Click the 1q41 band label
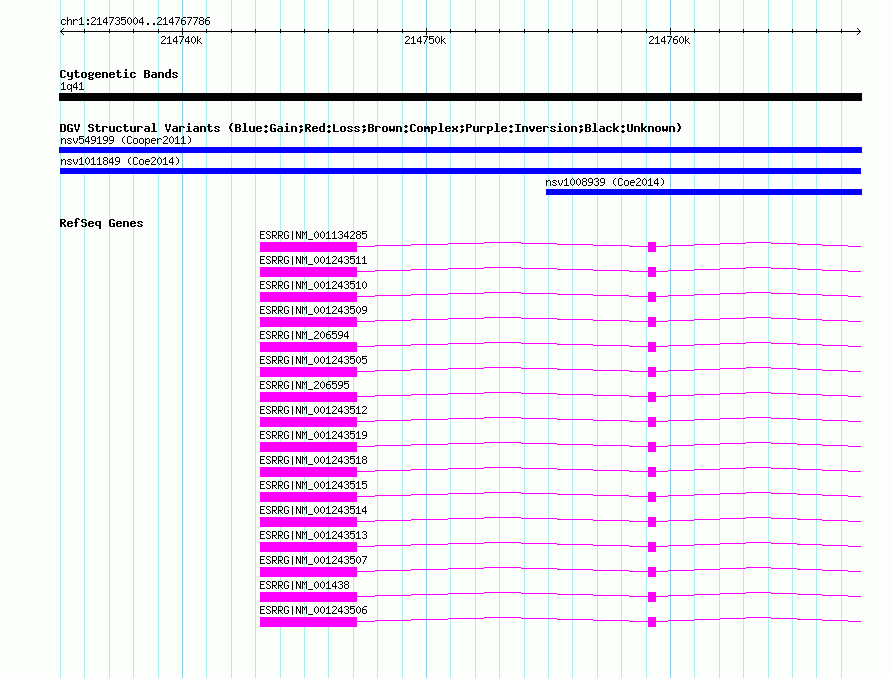890x678 pixels. click(x=72, y=86)
